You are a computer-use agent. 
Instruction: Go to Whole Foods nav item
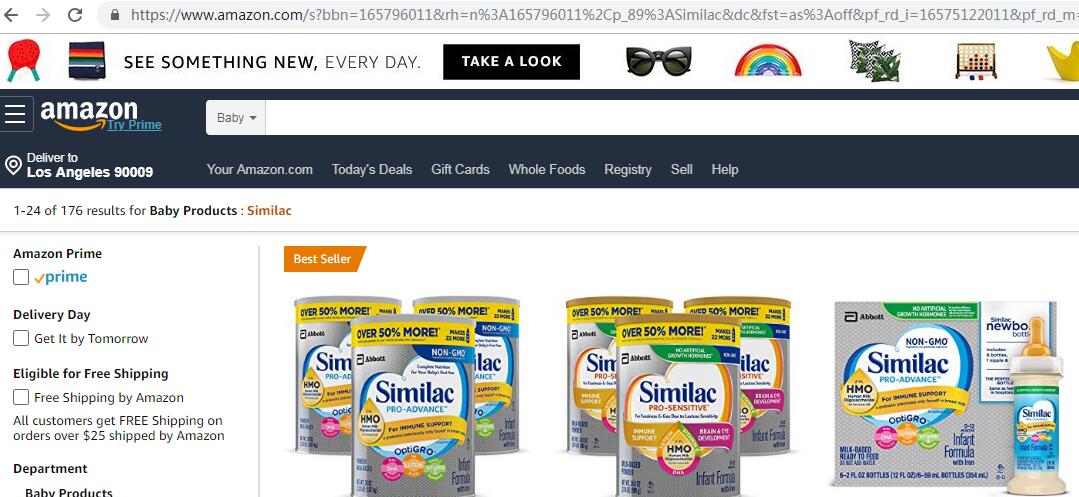tap(546, 169)
